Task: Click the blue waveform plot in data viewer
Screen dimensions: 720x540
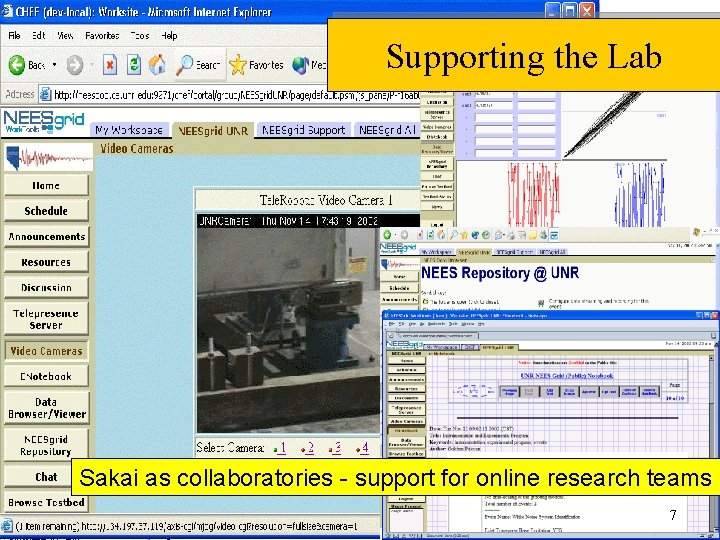Action: point(640,194)
